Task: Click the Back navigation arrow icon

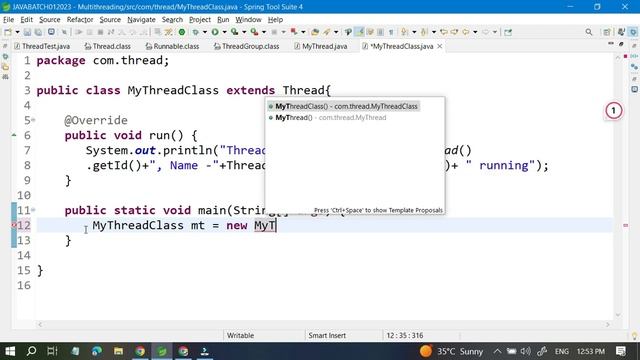Action: (x=465, y=32)
